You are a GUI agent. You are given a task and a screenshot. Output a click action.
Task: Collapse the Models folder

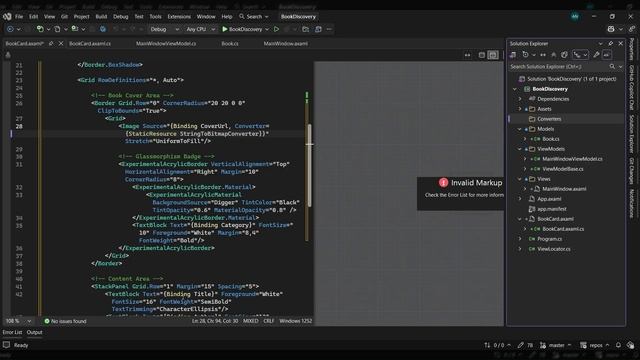pyautogui.click(x=520, y=129)
